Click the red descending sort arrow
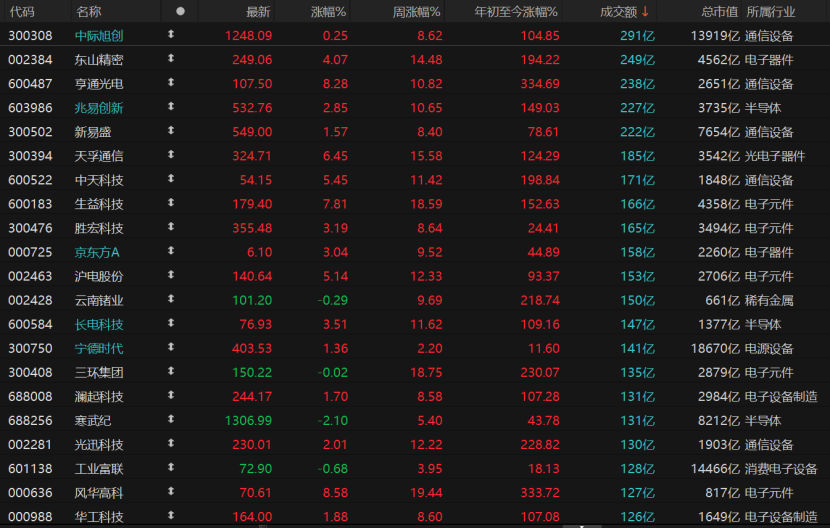830x529 pixels. (x=645, y=12)
